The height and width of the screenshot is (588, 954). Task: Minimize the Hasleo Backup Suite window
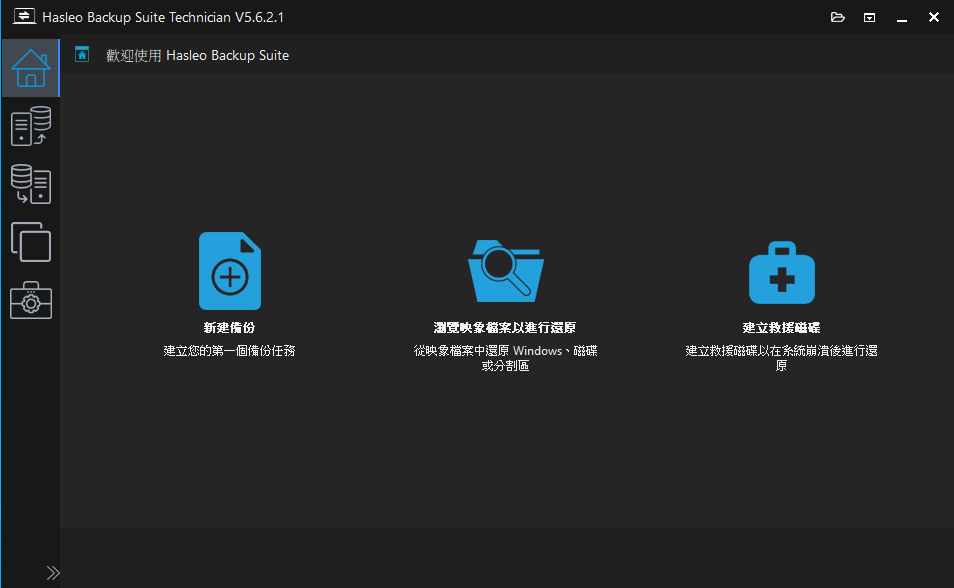[x=902, y=17]
